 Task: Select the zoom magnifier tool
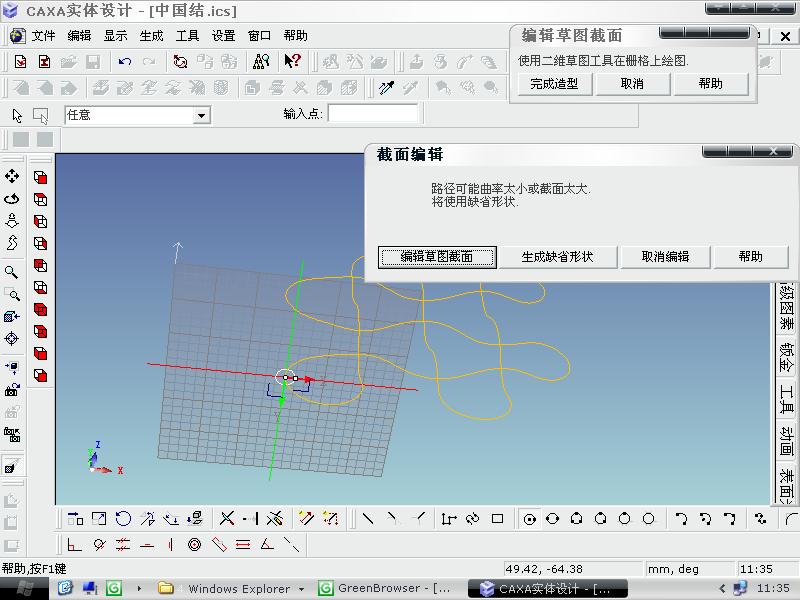(x=11, y=272)
